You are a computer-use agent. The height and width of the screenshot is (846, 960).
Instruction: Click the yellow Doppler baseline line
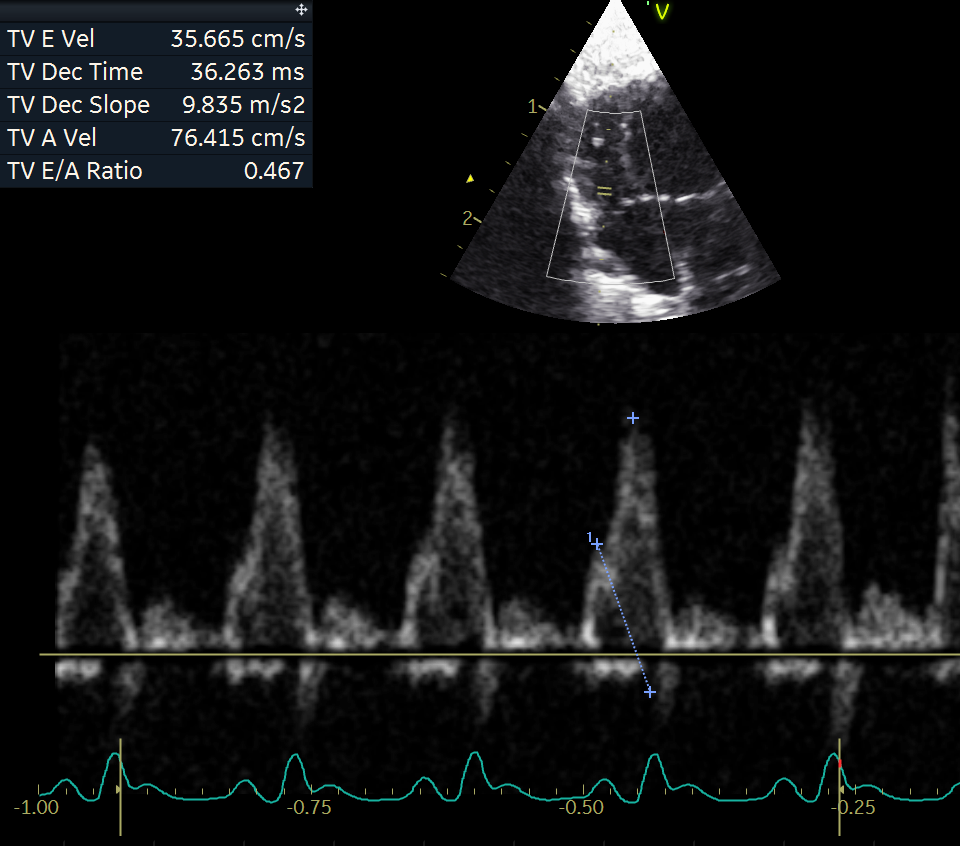click(500, 654)
